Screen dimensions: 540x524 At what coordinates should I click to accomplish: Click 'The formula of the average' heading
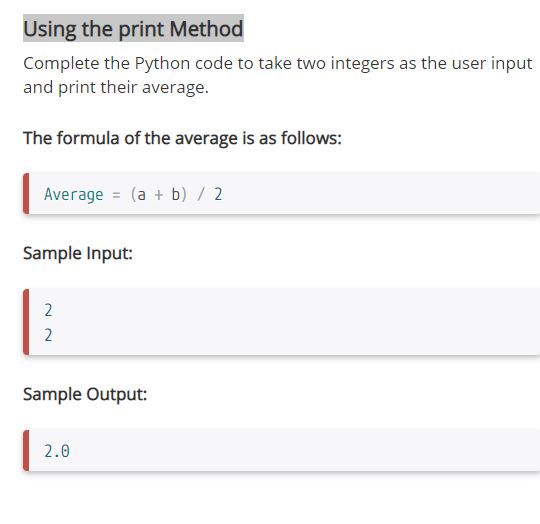[182, 138]
